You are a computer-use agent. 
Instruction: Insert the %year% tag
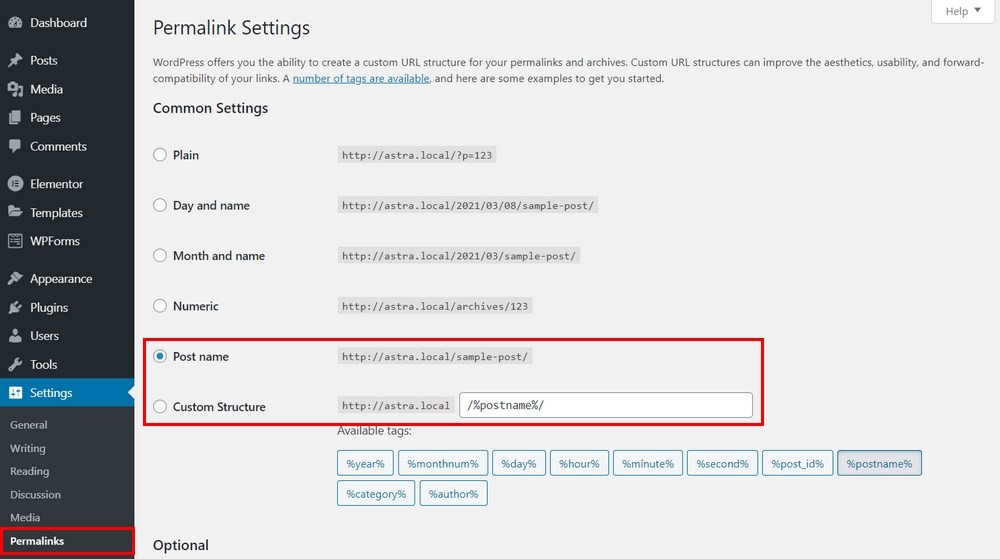365,463
